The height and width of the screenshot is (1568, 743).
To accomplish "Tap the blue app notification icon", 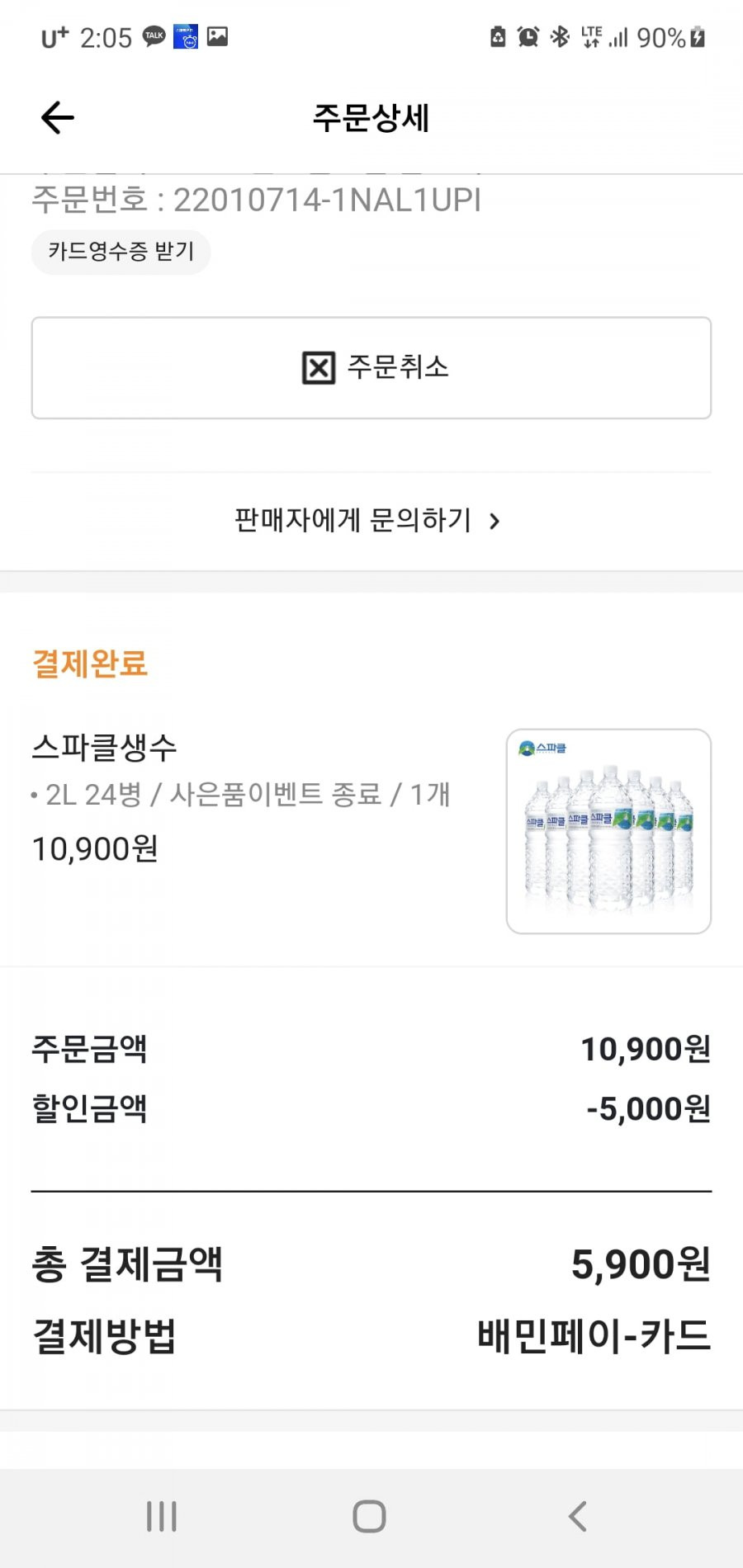I will click(x=186, y=37).
